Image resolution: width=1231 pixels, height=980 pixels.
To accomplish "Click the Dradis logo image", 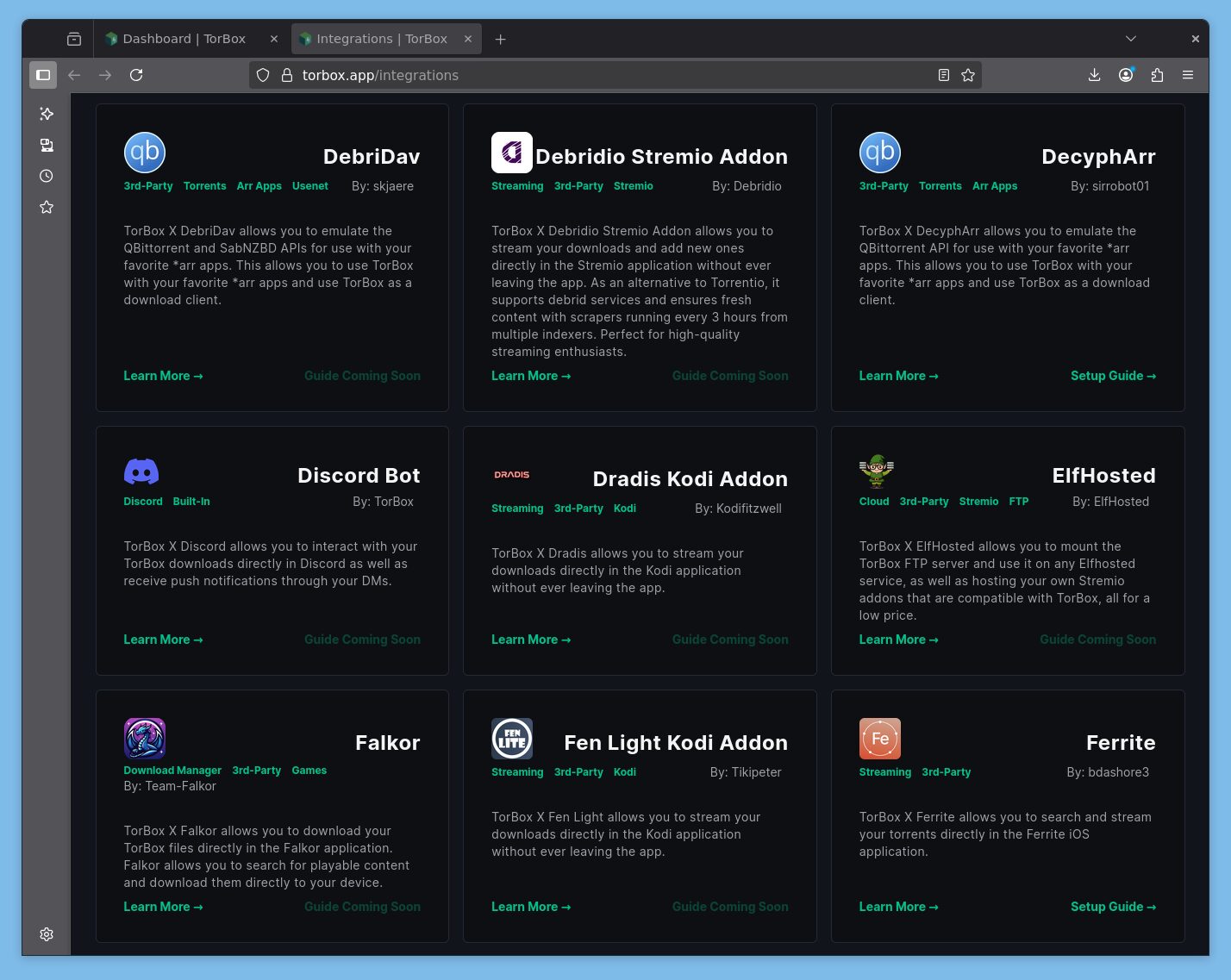I will click(x=512, y=475).
